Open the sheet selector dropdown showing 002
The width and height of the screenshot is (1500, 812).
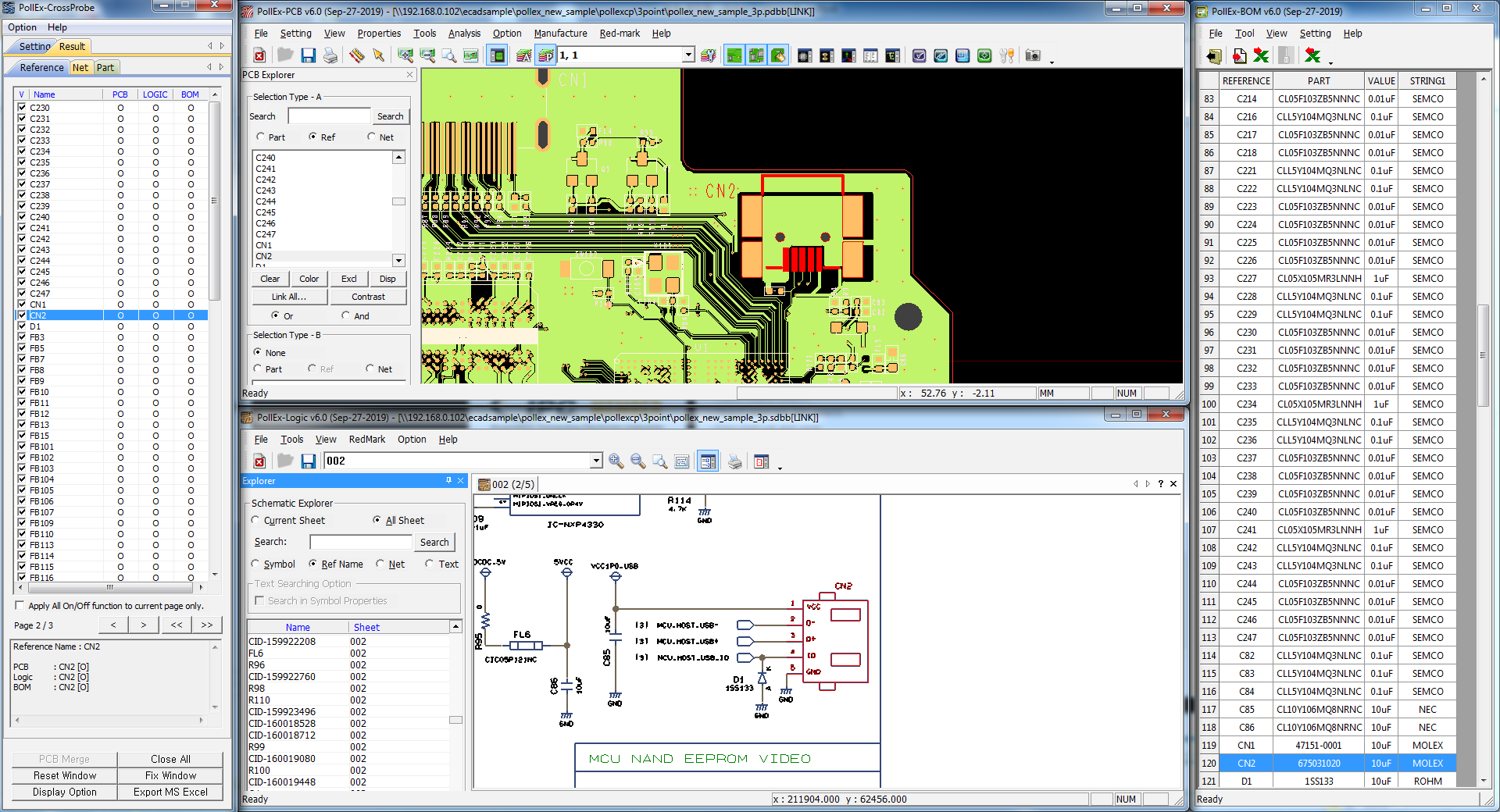596,461
